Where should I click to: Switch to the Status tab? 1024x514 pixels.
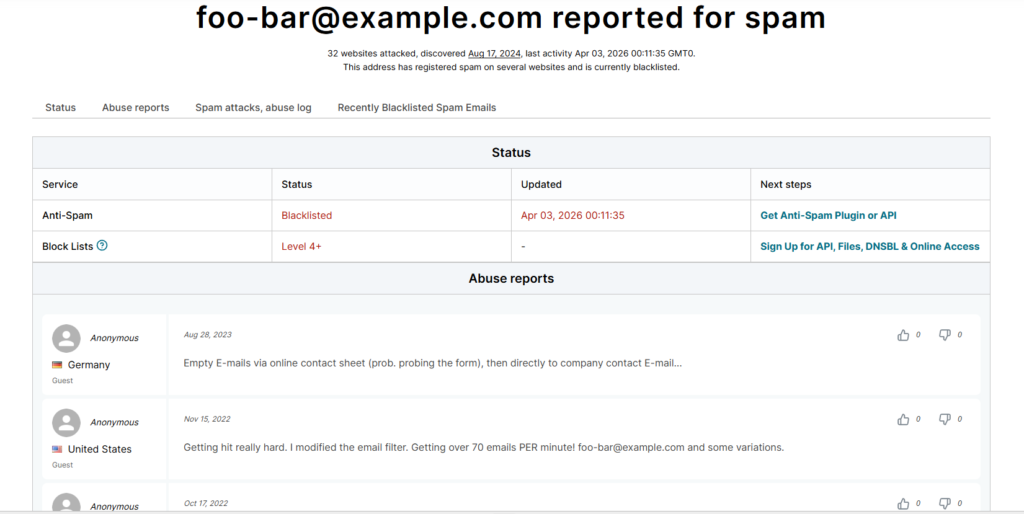click(x=60, y=107)
